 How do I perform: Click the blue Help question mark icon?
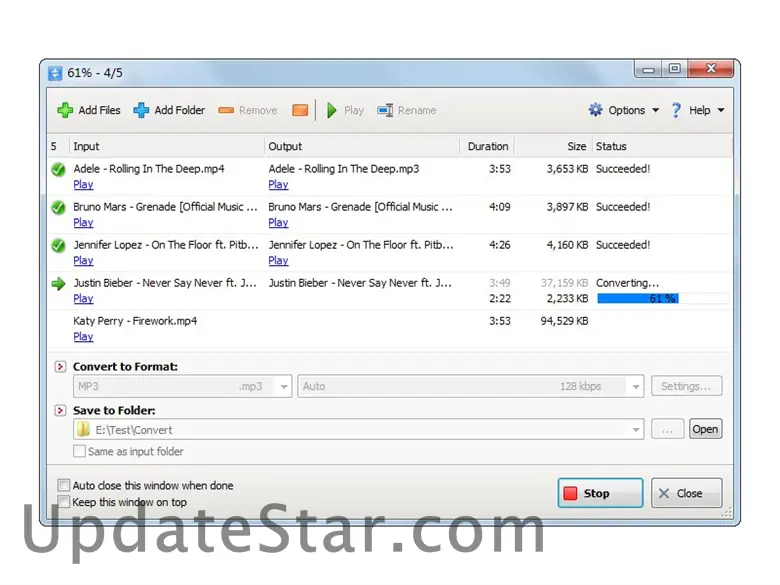pyautogui.click(x=676, y=110)
